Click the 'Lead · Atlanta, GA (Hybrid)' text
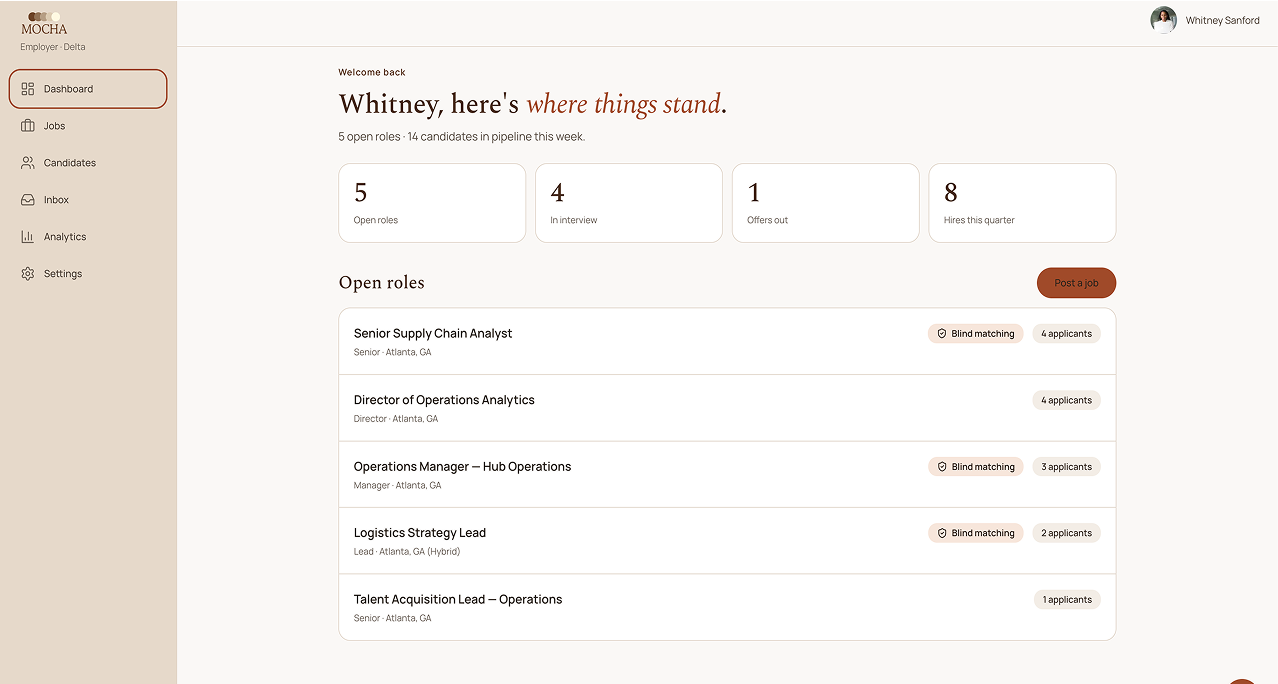This screenshot has height=684, width=1278. tap(407, 551)
